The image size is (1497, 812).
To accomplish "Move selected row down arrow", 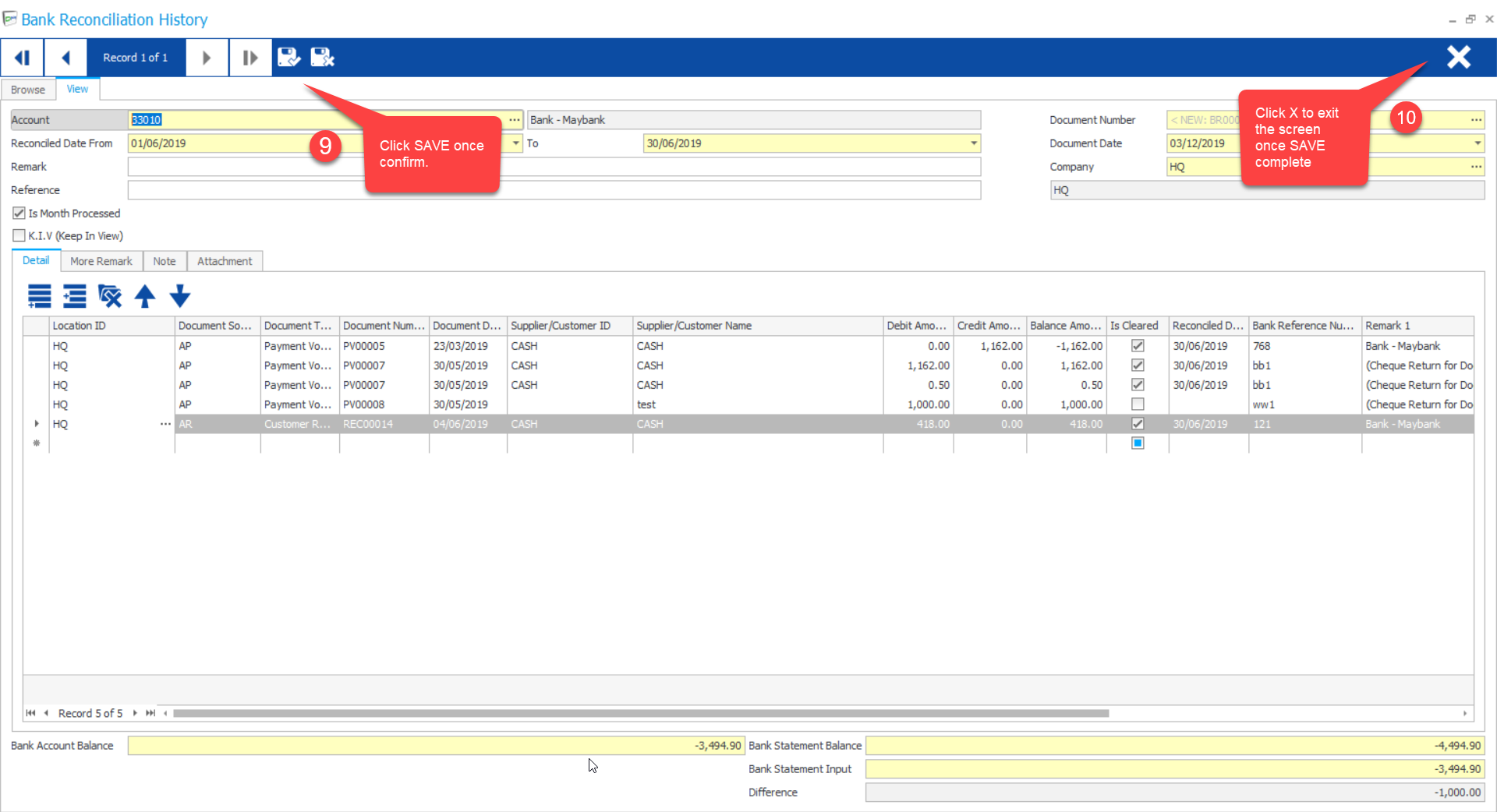I will click(x=180, y=296).
